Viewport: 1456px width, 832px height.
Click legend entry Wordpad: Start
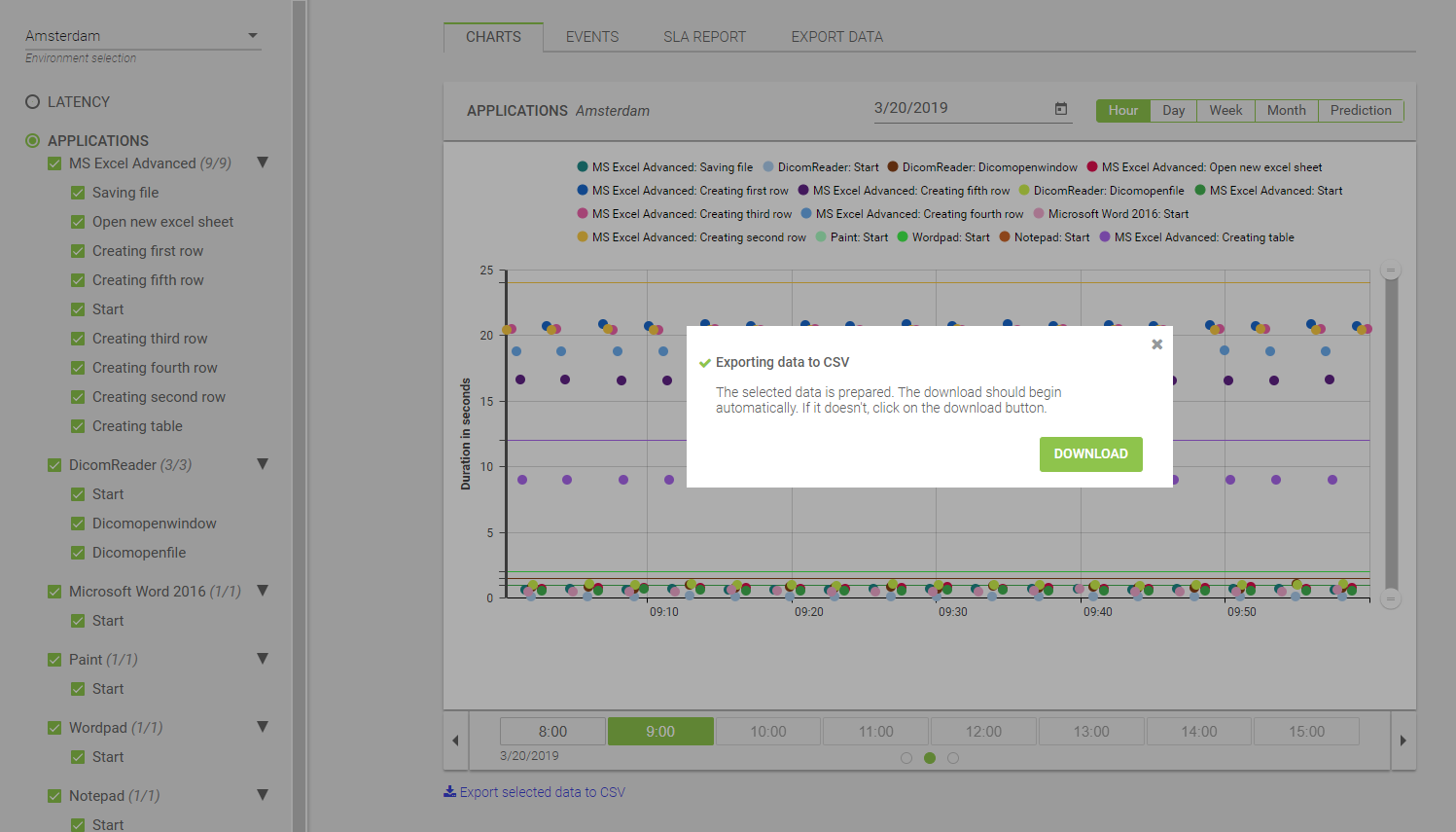pos(943,237)
